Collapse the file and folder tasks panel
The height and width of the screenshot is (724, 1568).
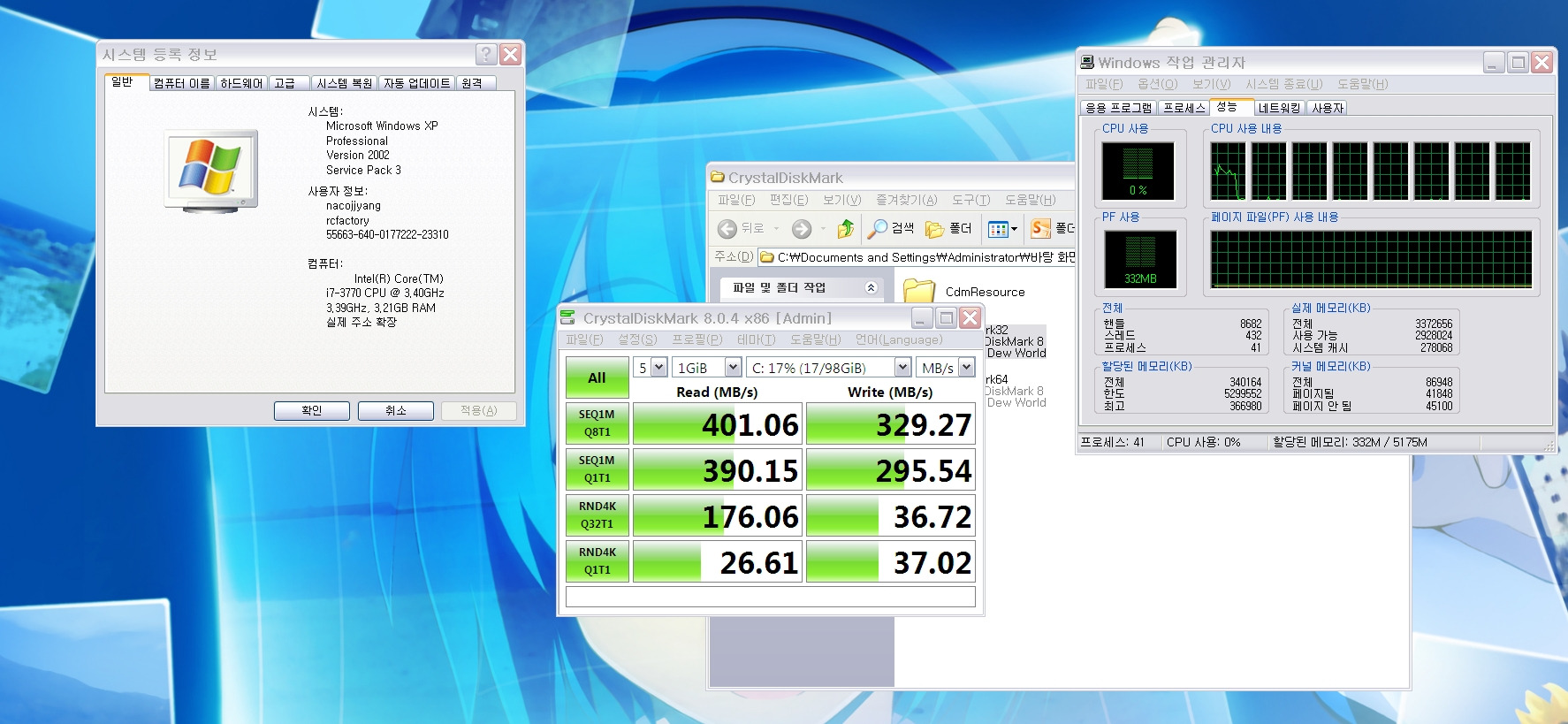pyautogui.click(x=871, y=287)
